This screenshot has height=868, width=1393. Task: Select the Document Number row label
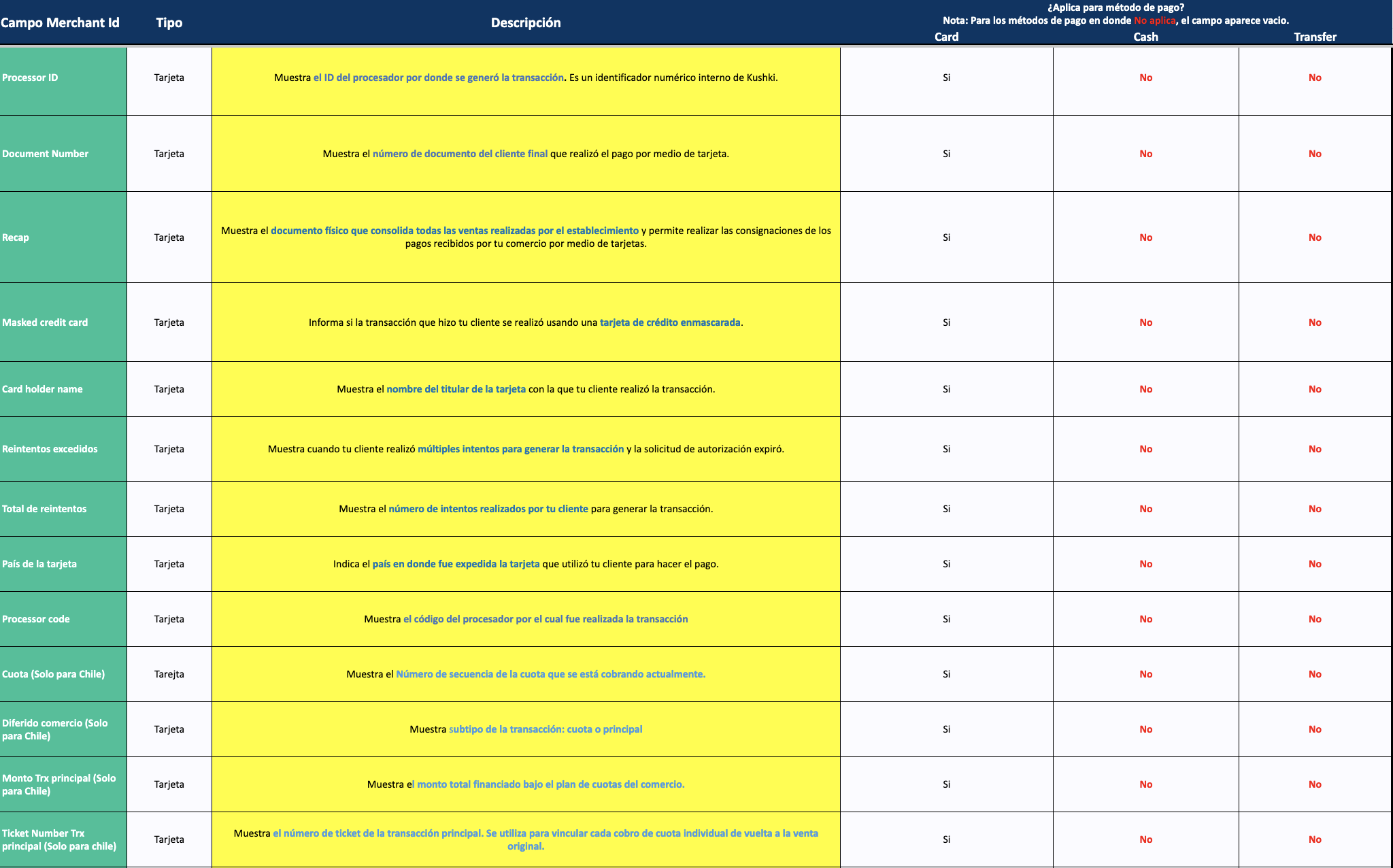pos(46,153)
